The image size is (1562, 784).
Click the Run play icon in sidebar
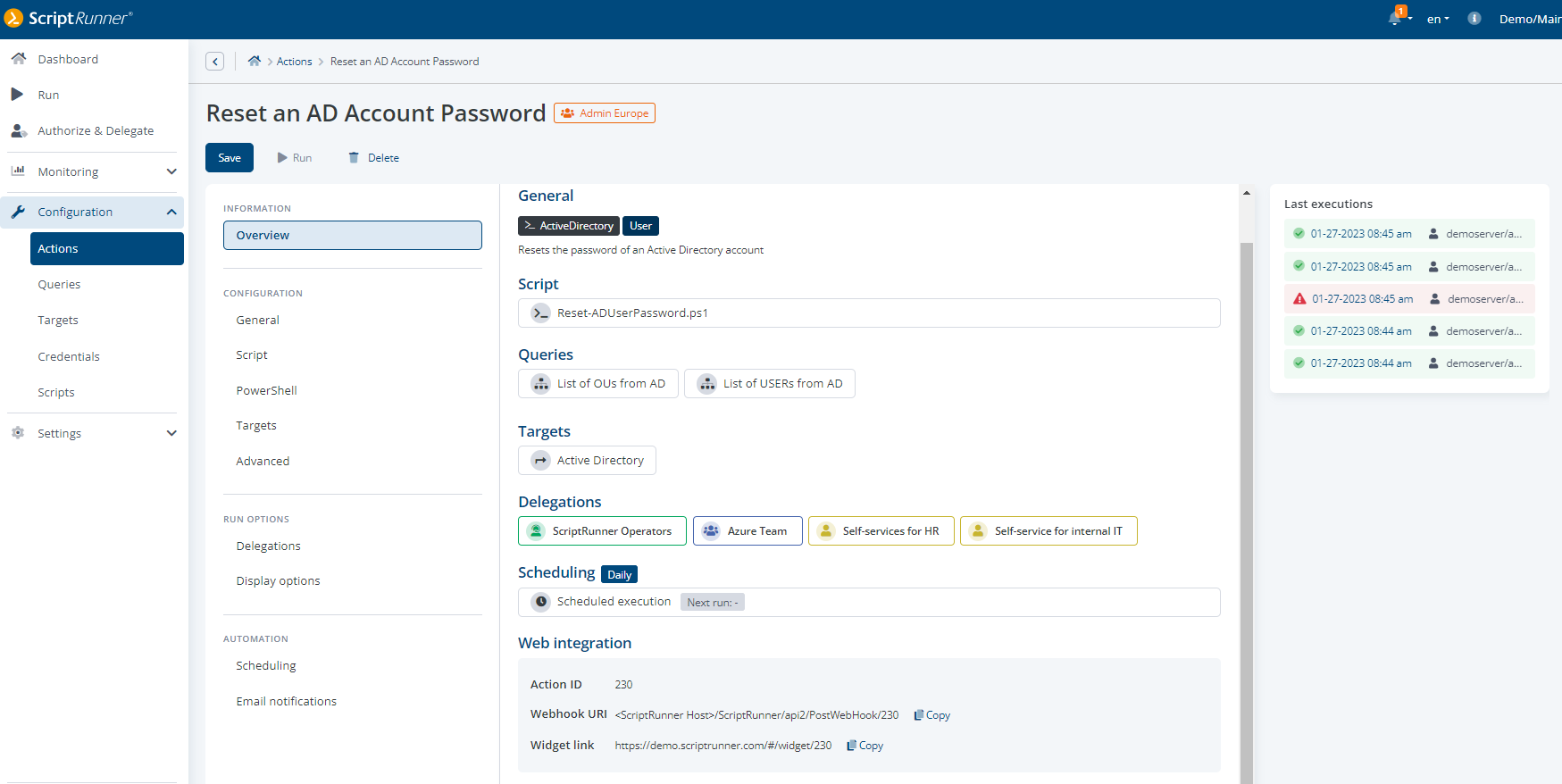point(17,94)
